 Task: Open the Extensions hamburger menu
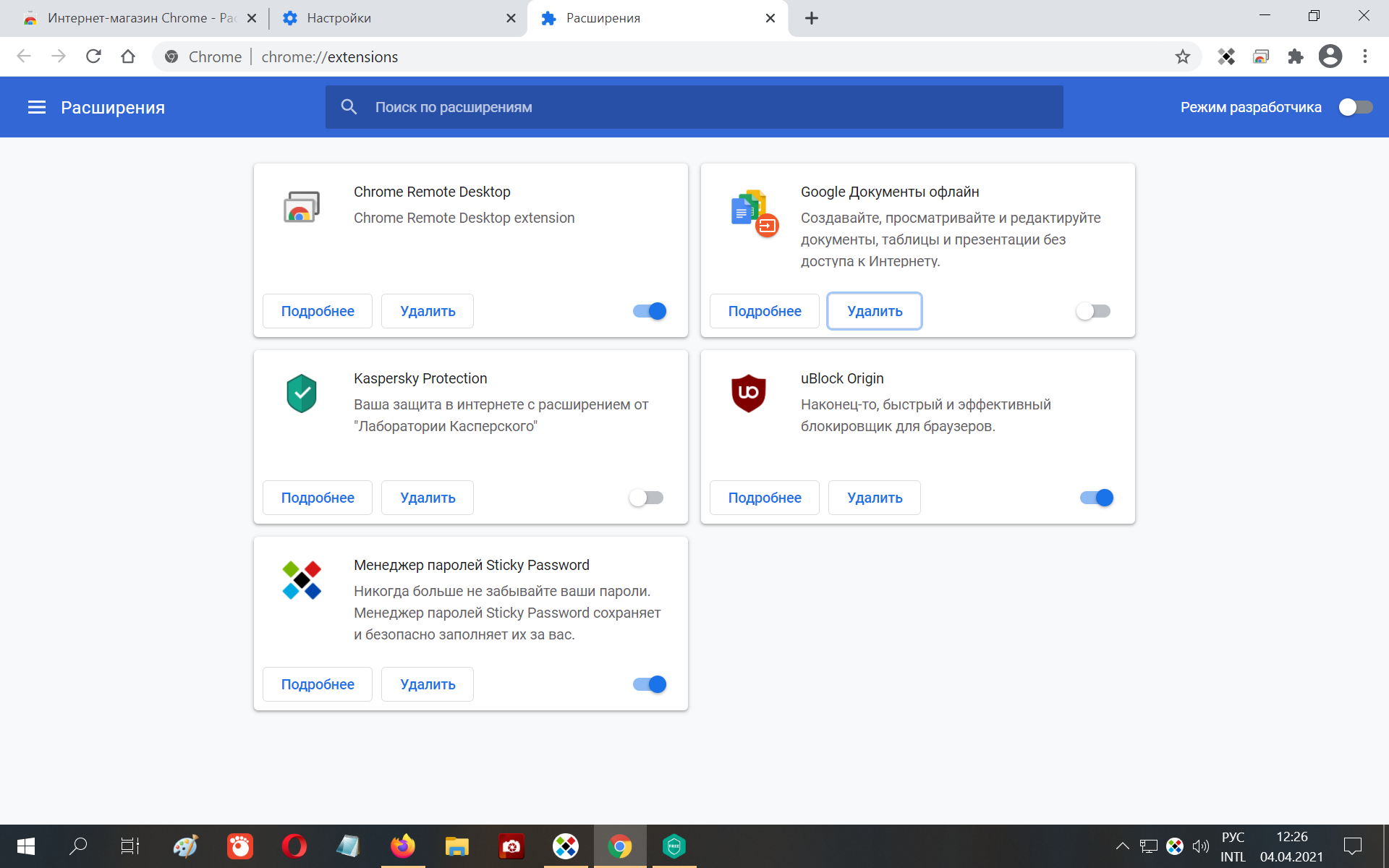click(x=37, y=107)
